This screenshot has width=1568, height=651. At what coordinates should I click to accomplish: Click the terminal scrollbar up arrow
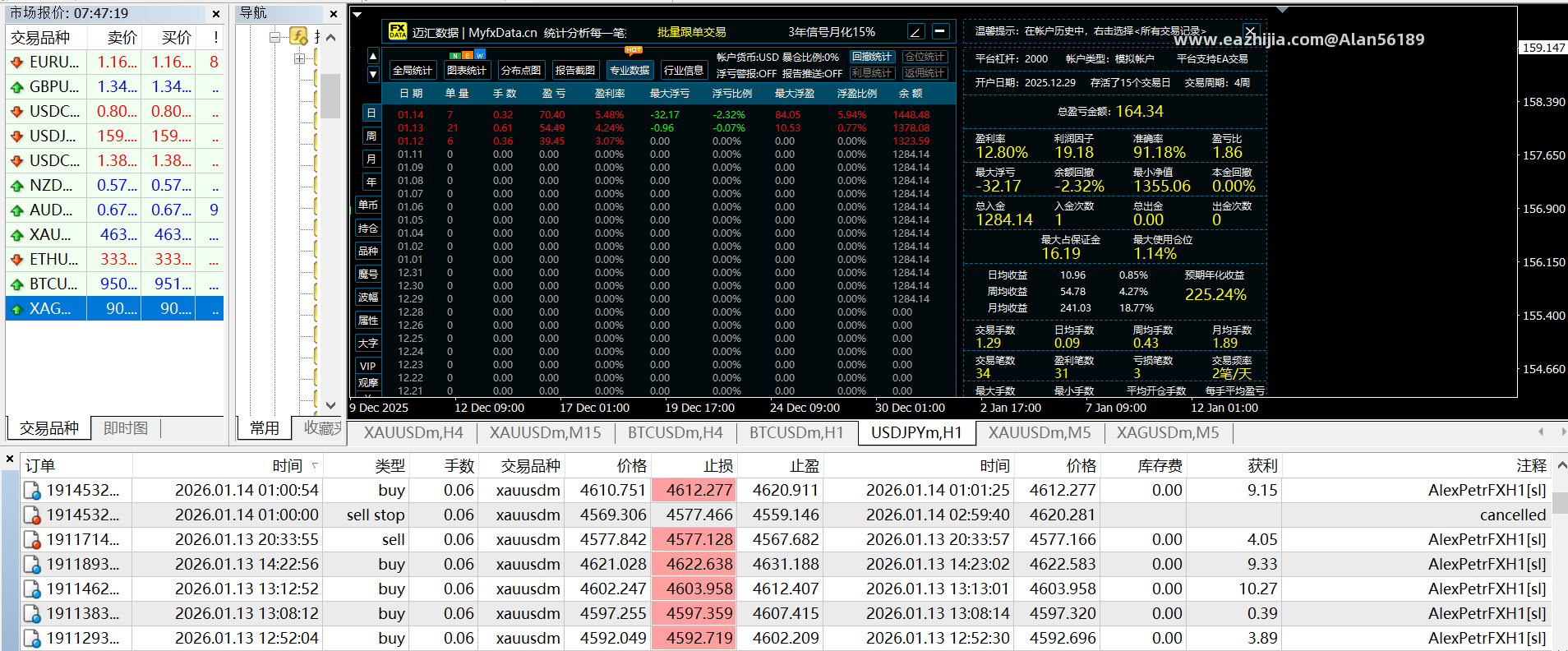point(1561,465)
